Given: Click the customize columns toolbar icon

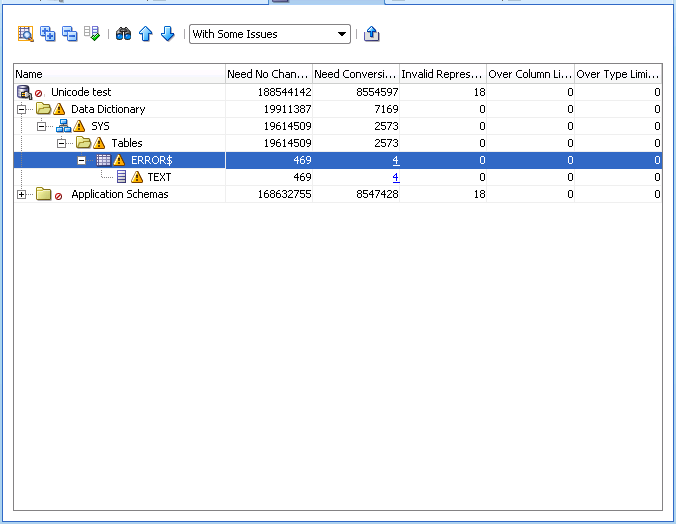Looking at the screenshot, I should (25, 34).
